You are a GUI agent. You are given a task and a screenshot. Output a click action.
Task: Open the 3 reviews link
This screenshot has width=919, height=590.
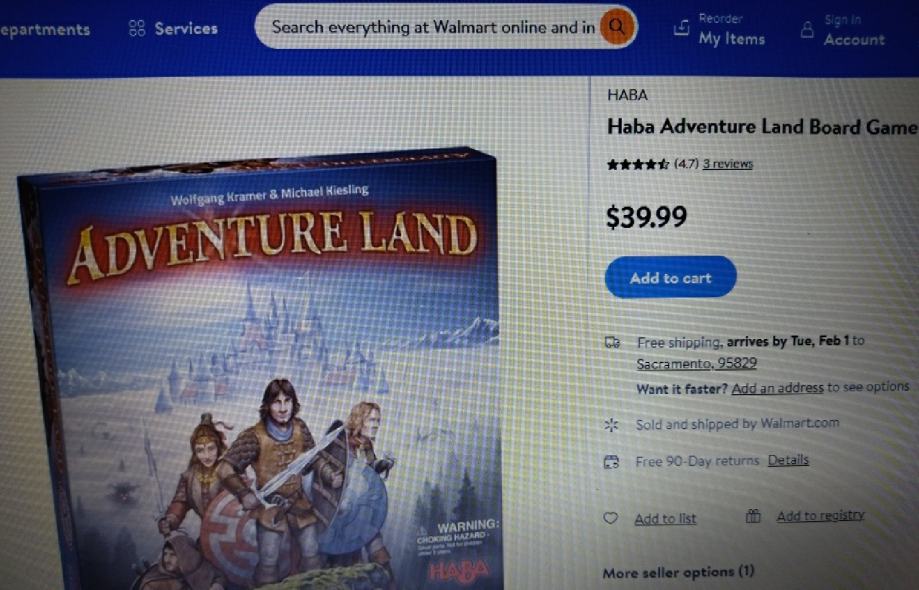727,163
